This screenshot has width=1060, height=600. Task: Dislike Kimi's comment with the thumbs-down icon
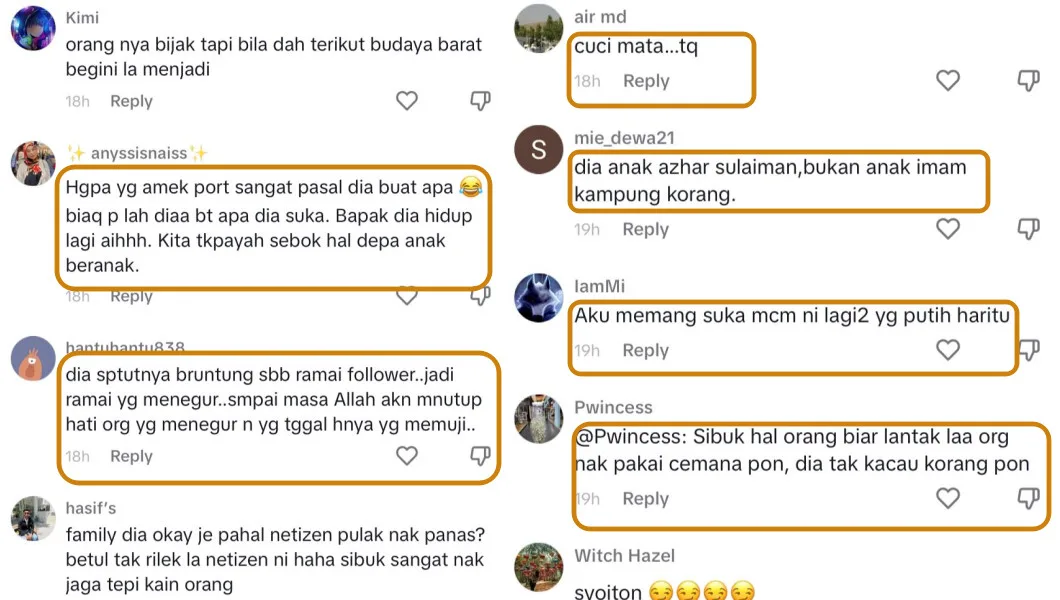pyautogui.click(x=480, y=101)
